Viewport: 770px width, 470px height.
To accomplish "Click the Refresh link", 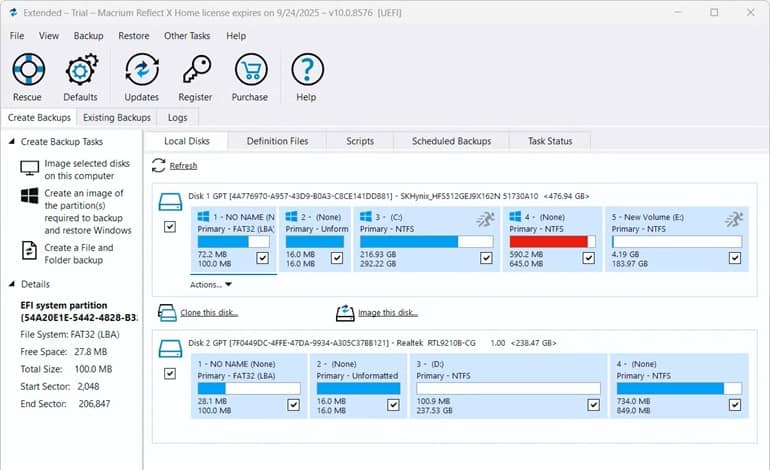I will click(x=183, y=166).
